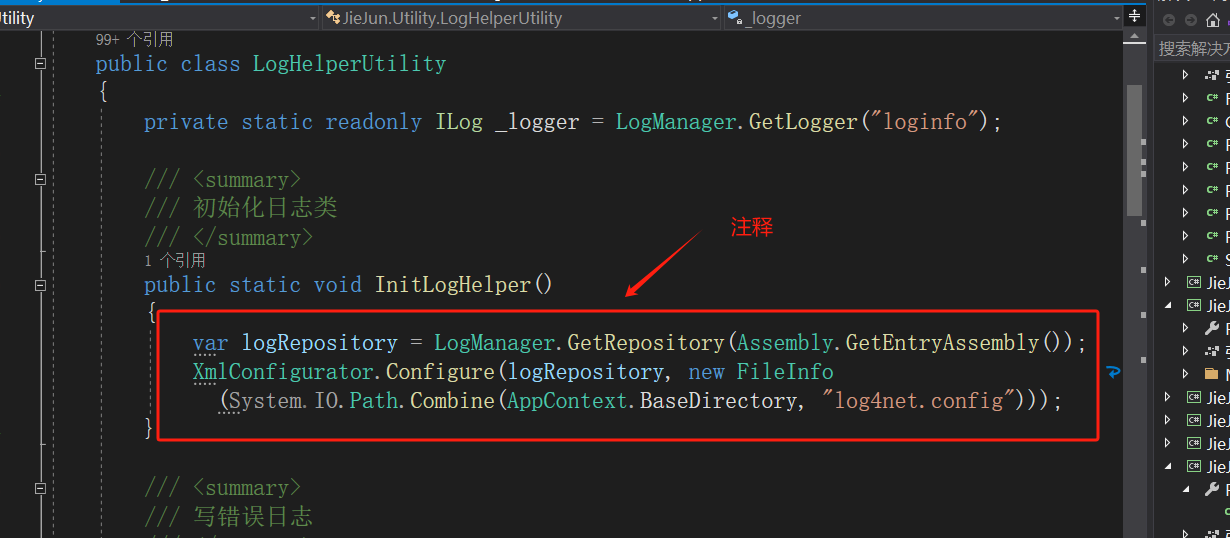Click the Back arrow in Solution Explorer toolbar
Image resolution: width=1230 pixels, height=538 pixels.
pos(1168,19)
